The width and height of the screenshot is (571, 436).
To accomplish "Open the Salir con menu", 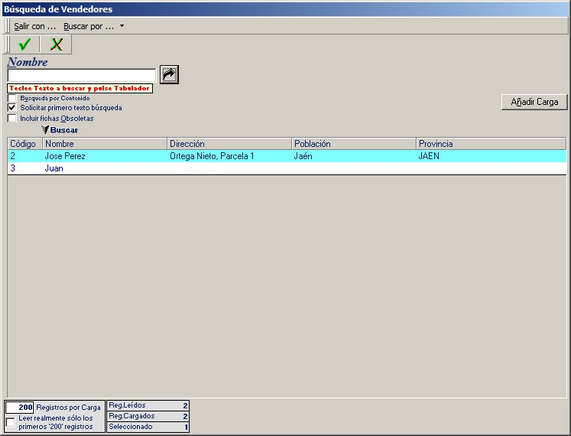I will pyautogui.click(x=35, y=26).
